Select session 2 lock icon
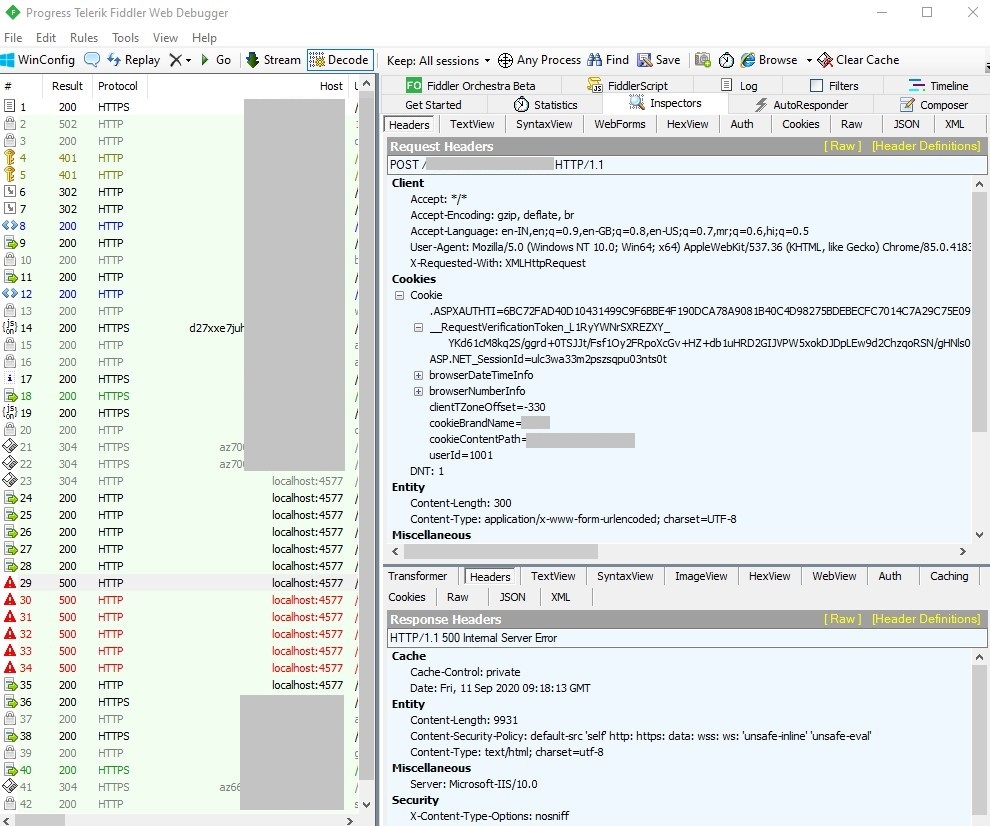Screen dimensions: 990x826 pyautogui.click(x=9, y=124)
